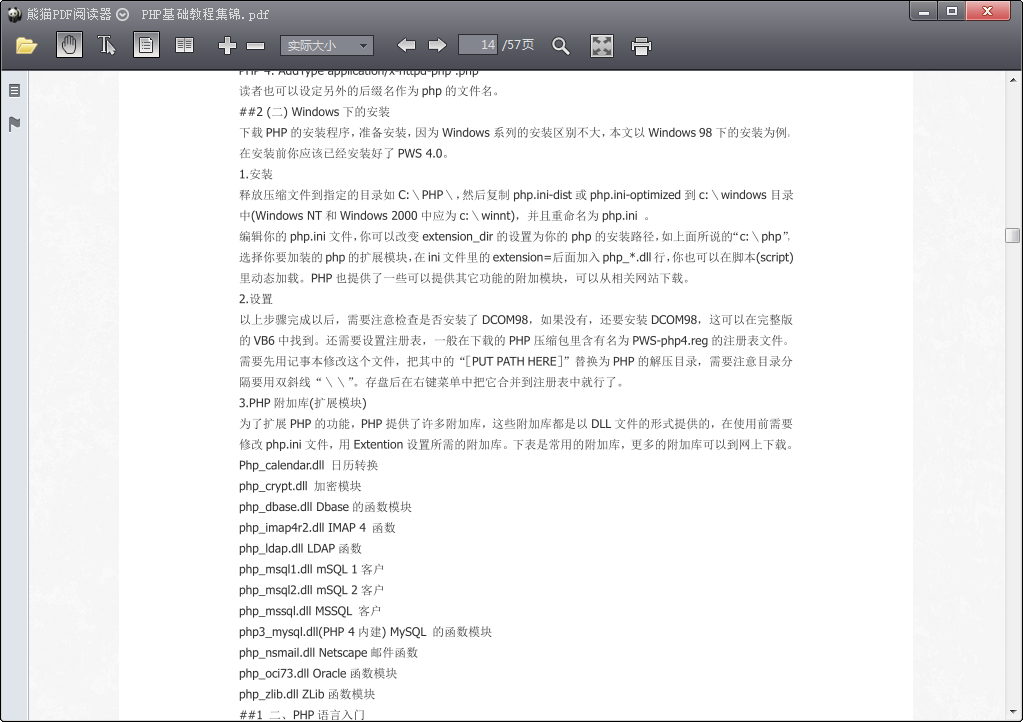This screenshot has width=1023, height=722.
Task: Show the outline panel in sidebar
Action: 14,90
